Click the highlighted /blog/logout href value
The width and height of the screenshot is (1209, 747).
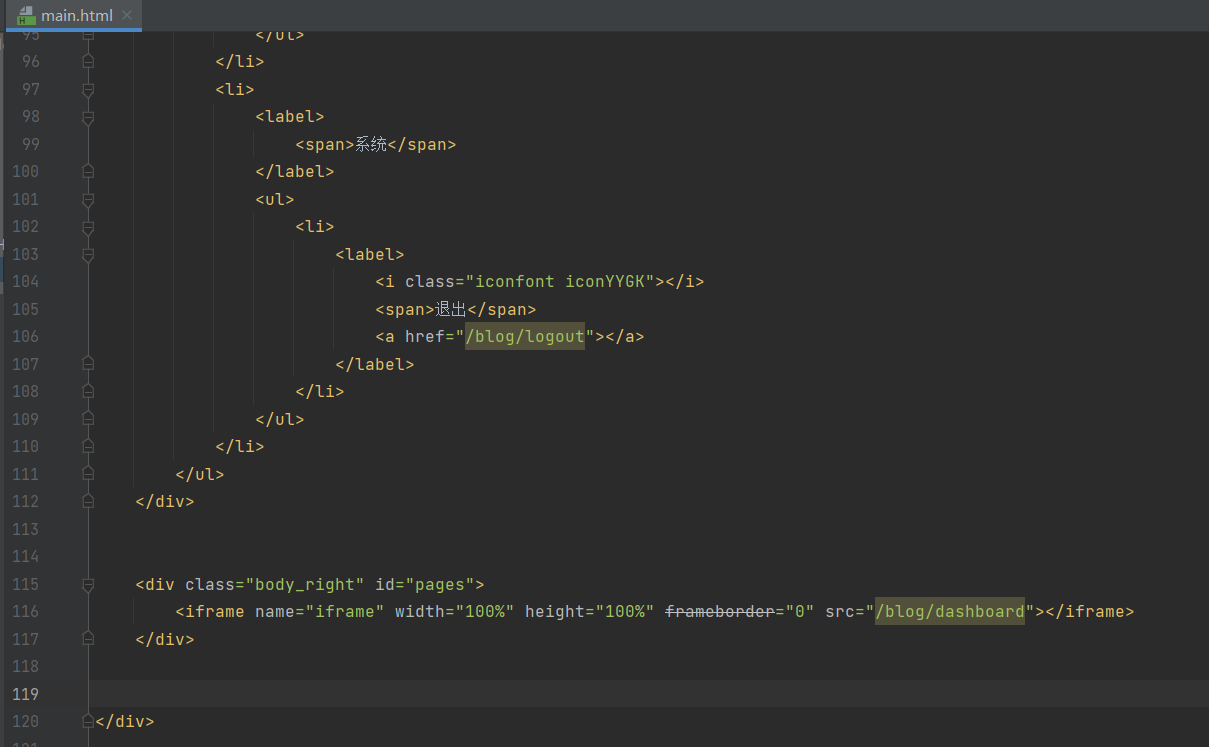(525, 336)
